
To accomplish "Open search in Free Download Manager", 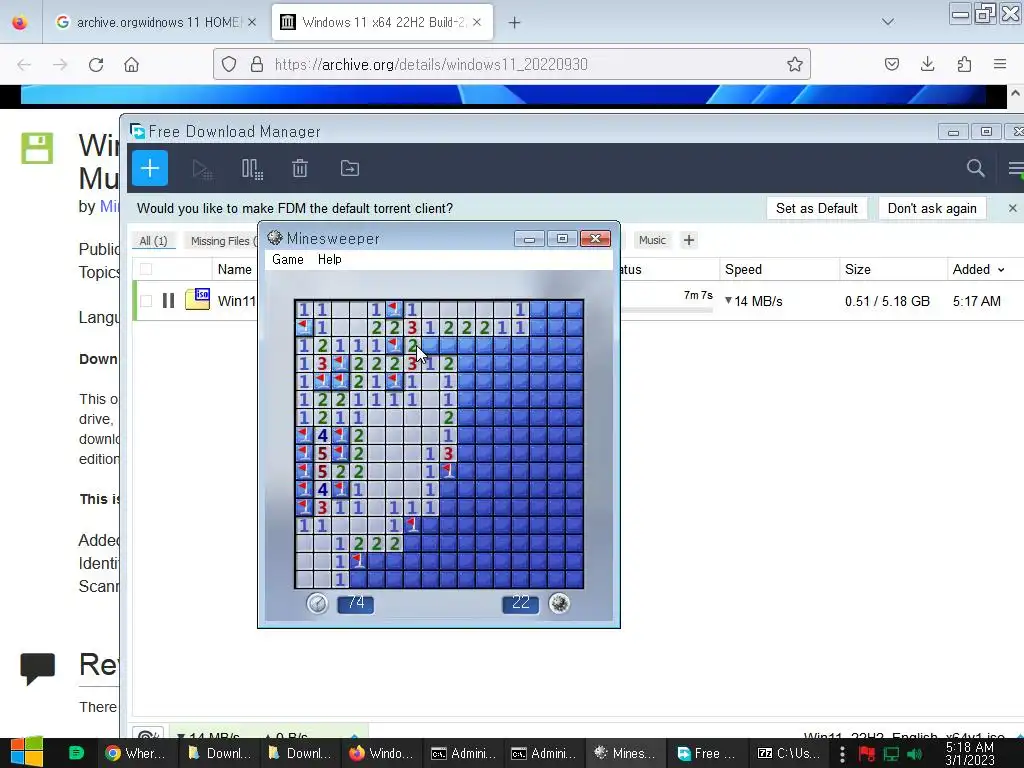I will tap(976, 168).
